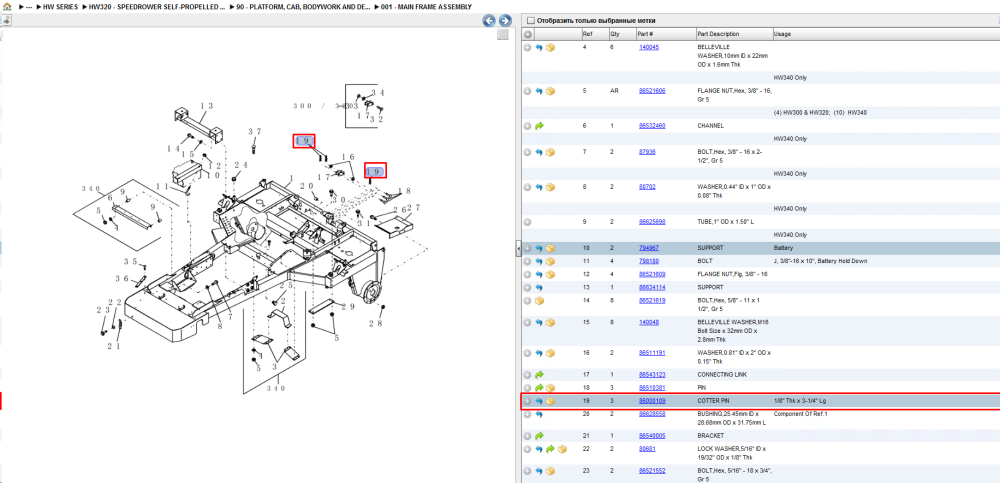Select the 'CONNECTING LINK' description text
The width and height of the screenshot is (1000, 483).
722,375
